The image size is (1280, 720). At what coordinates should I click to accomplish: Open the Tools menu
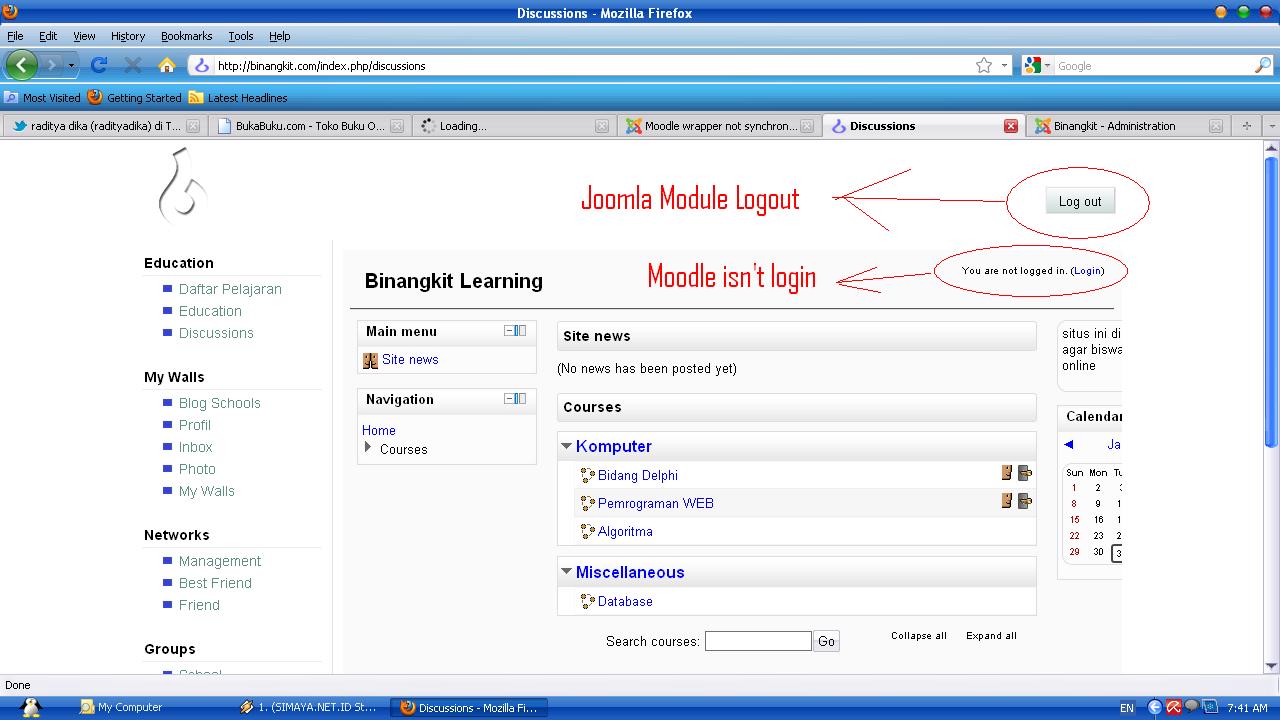[241, 36]
